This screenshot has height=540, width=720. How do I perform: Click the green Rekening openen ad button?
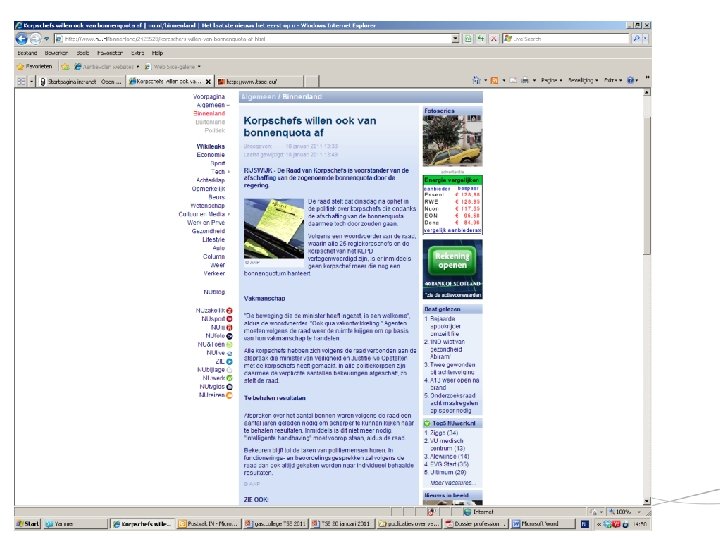pyautogui.click(x=452, y=260)
